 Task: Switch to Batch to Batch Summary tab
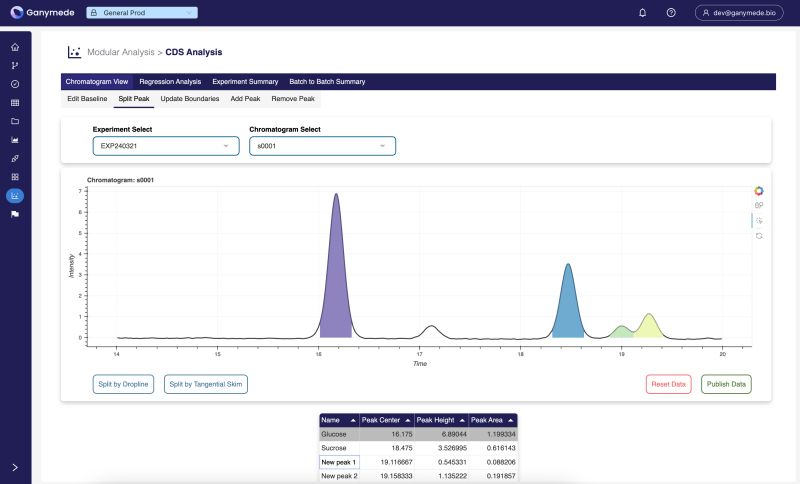click(327, 82)
